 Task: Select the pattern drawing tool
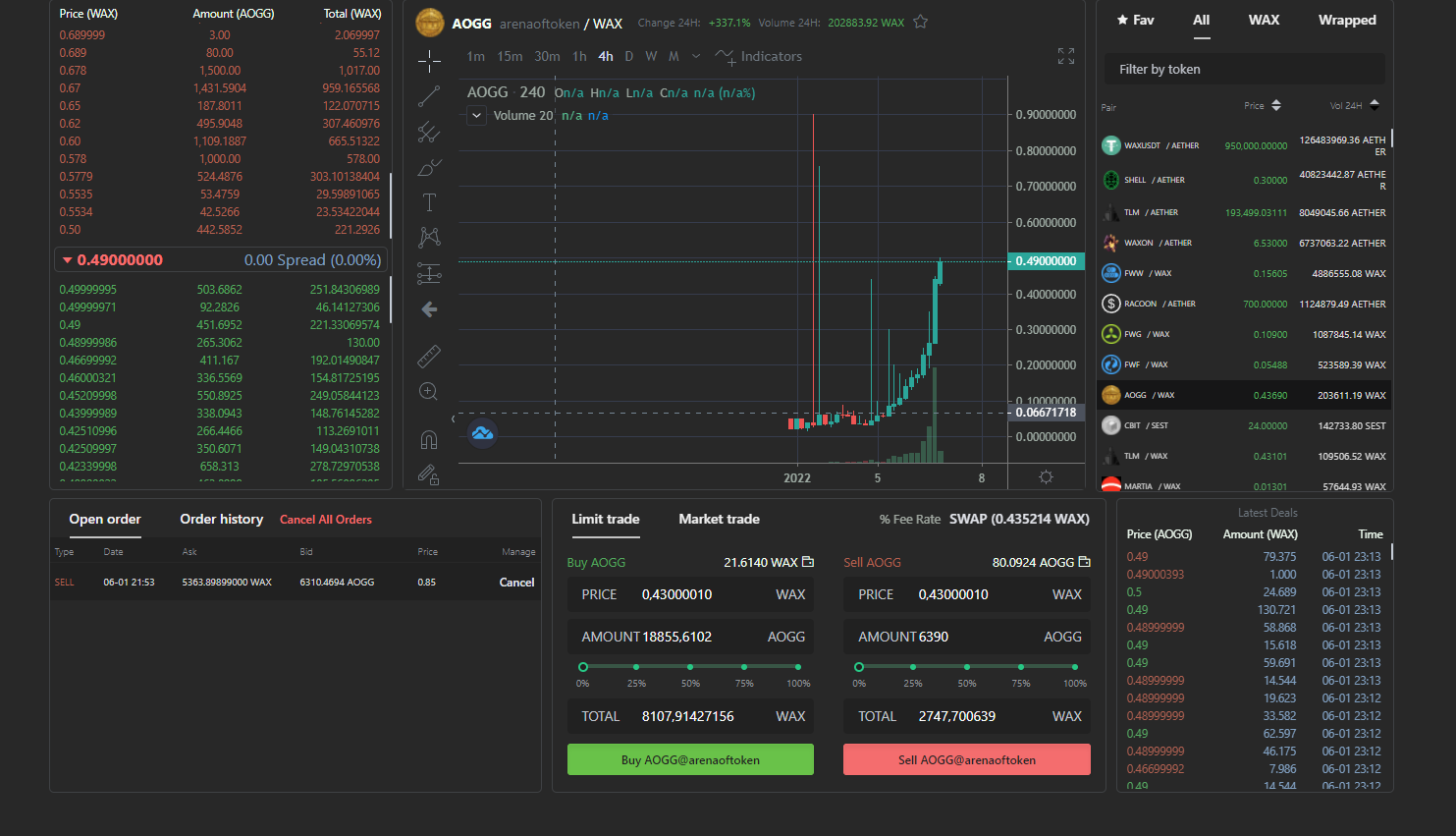coord(429,238)
